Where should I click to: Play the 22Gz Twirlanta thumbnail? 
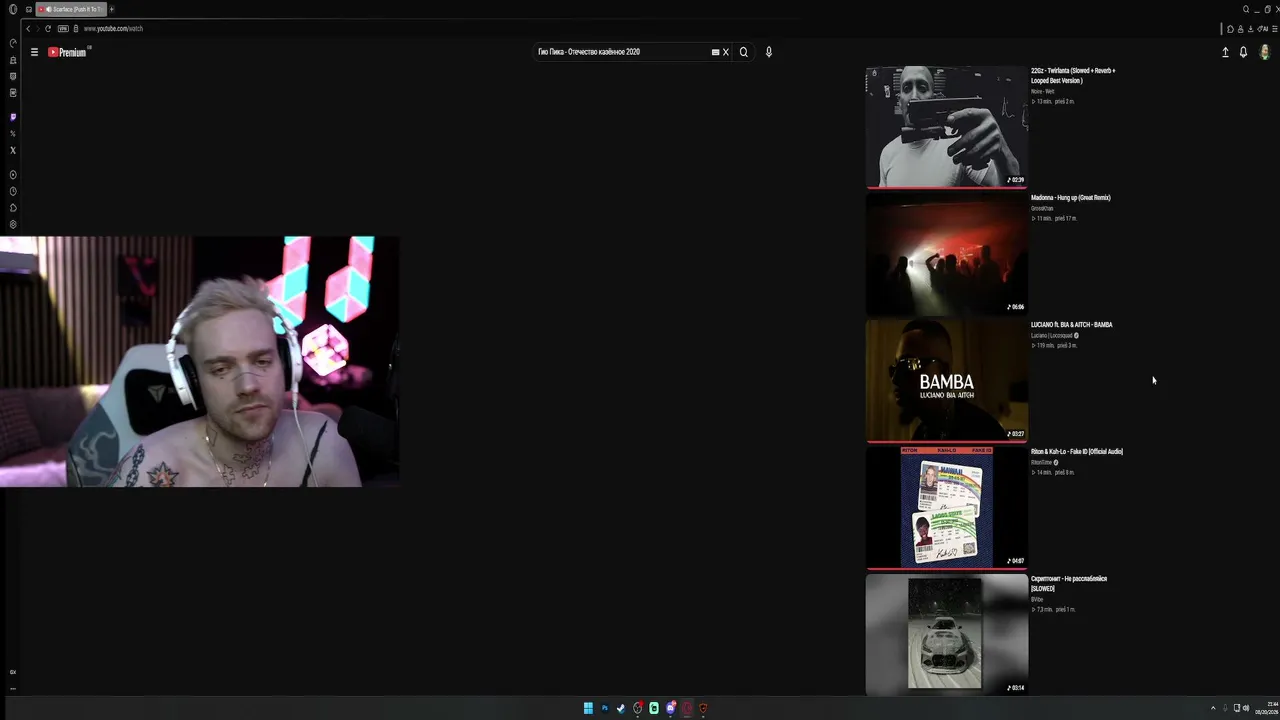[946, 127]
